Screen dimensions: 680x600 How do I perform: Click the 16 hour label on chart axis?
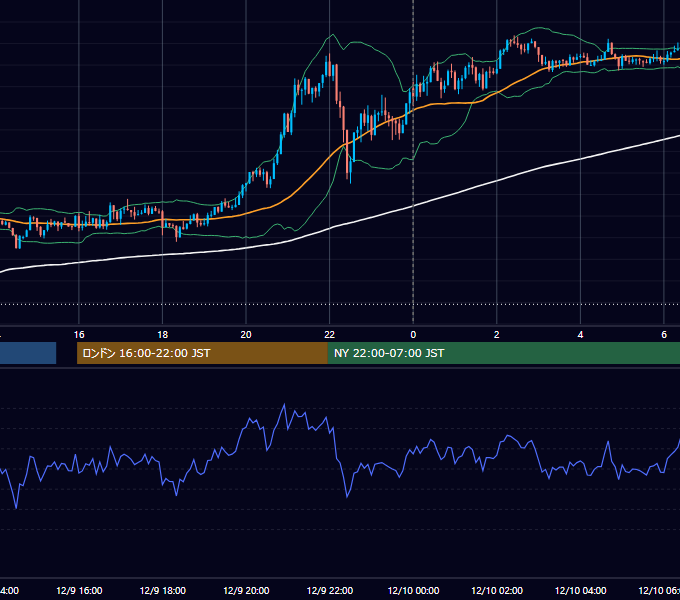[x=79, y=335]
